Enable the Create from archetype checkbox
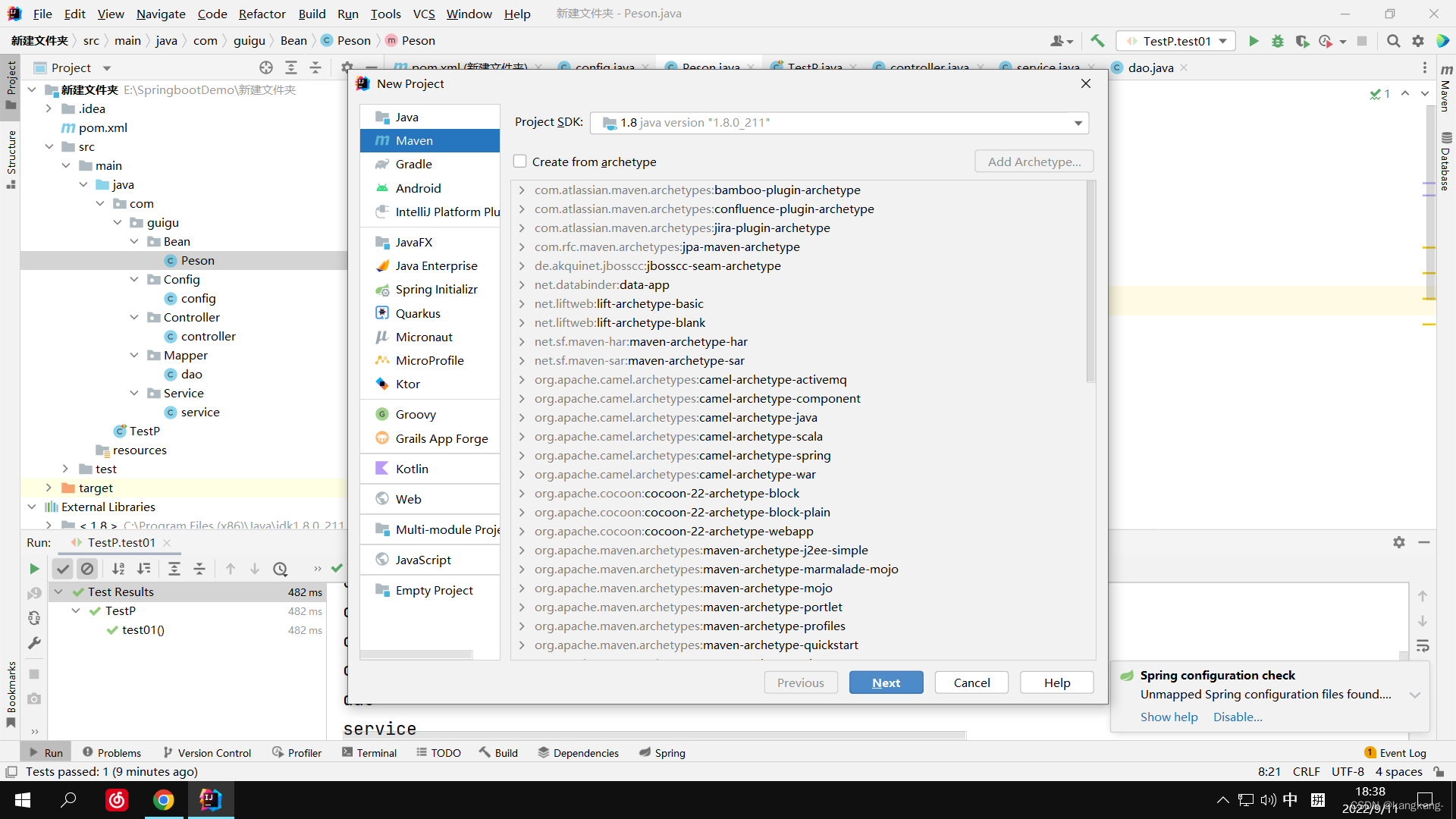This screenshot has width=1456, height=819. pos(520,162)
